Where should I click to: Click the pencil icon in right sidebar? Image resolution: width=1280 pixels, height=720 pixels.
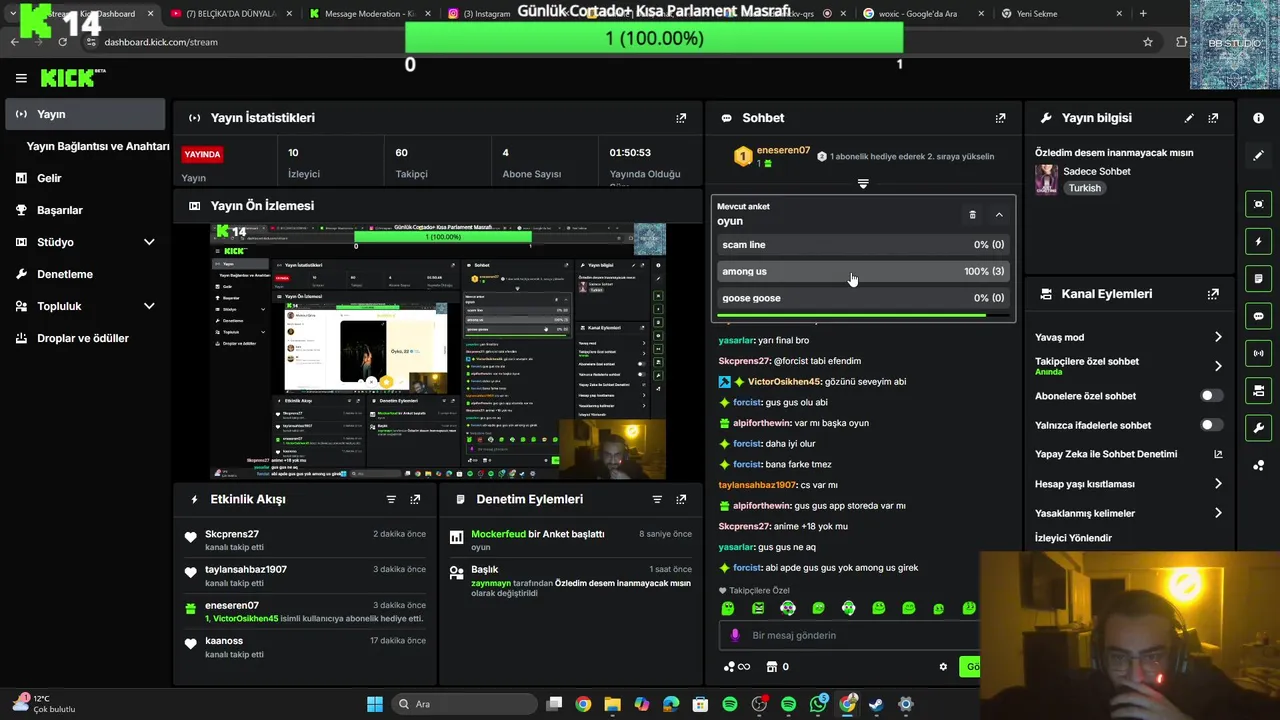point(1258,156)
